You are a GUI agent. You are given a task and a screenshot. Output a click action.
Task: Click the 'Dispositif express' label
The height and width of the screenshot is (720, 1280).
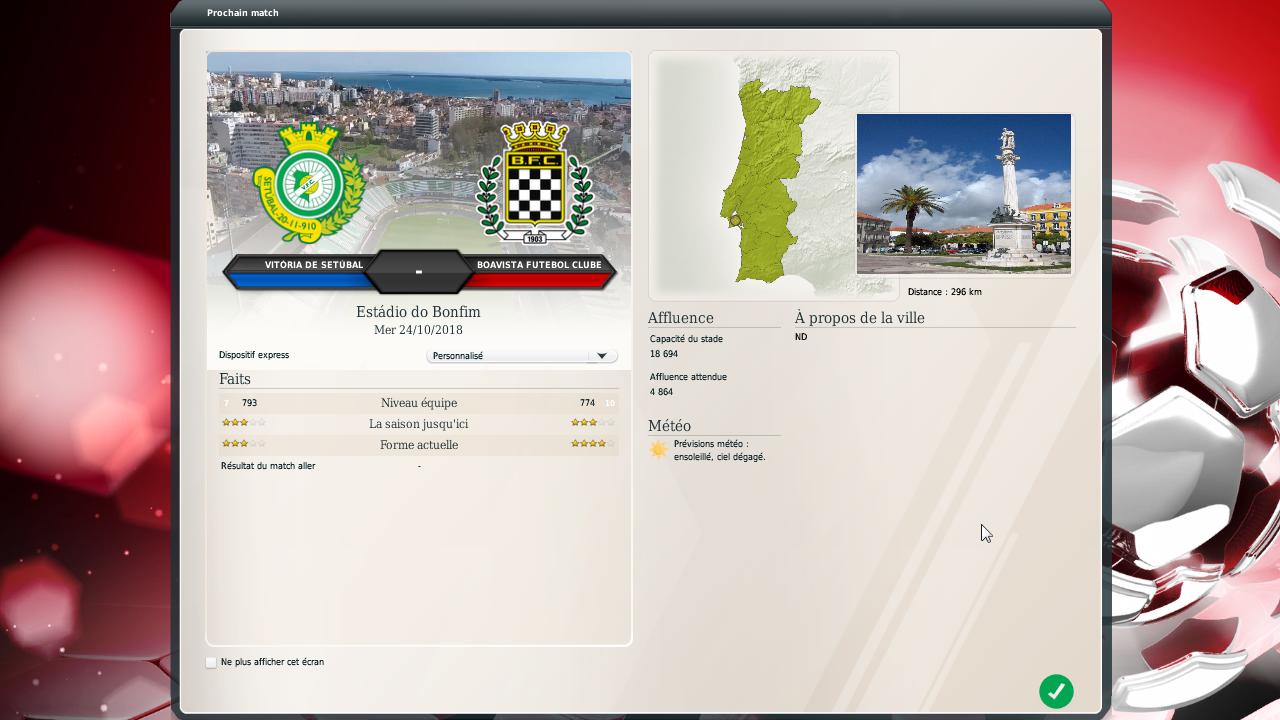pyautogui.click(x=254, y=355)
